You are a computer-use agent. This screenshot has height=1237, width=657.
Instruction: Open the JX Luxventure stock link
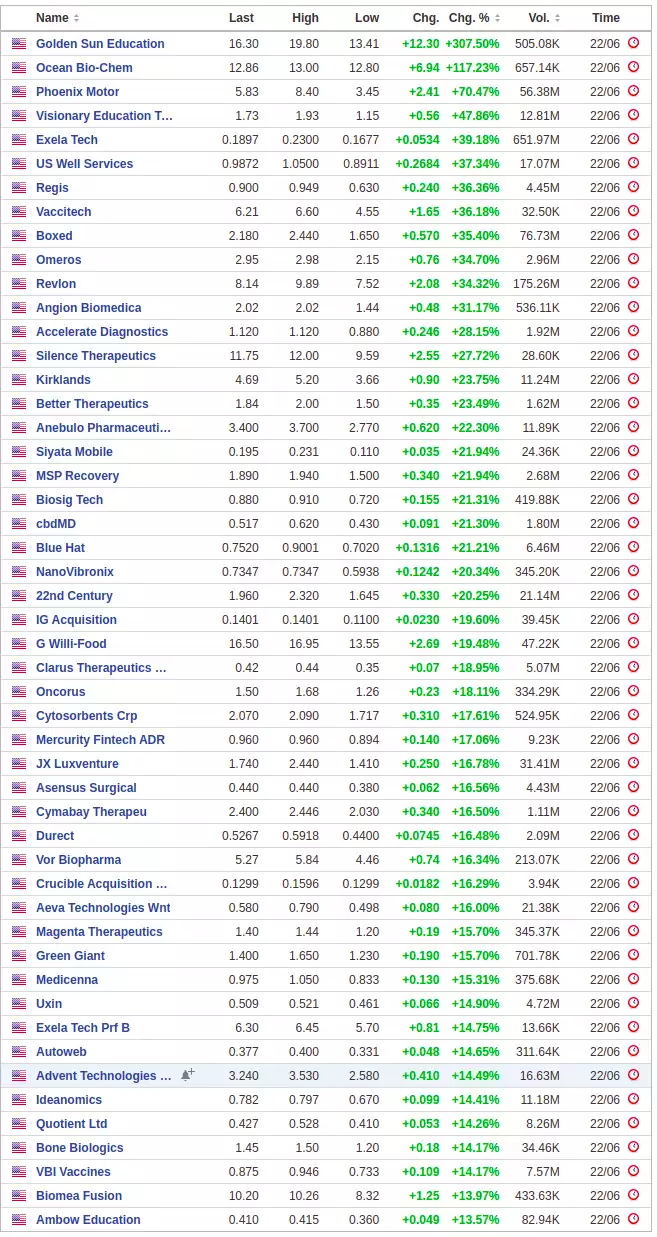click(x=77, y=764)
